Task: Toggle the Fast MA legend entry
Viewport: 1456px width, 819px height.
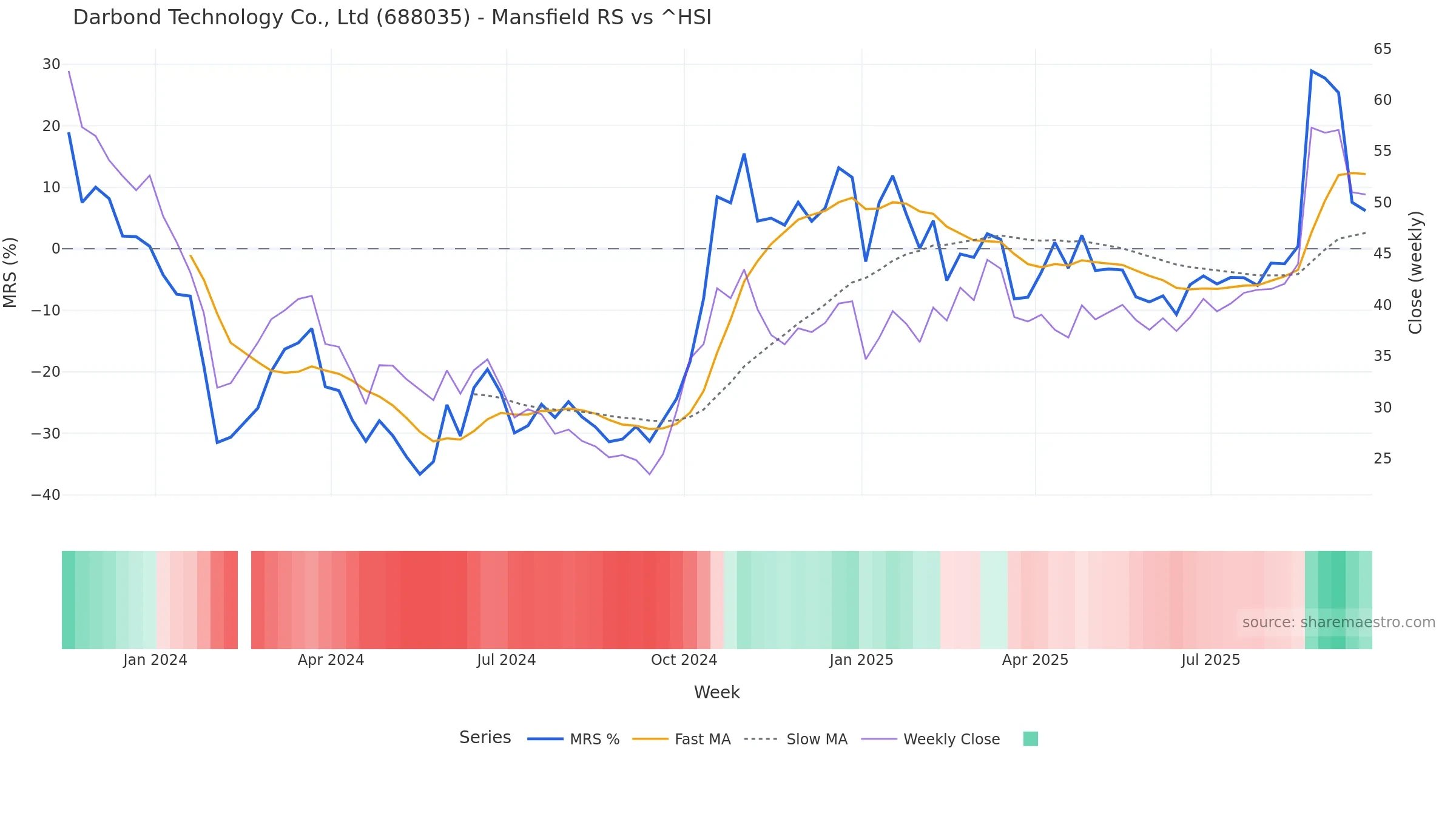Action: coord(681,739)
